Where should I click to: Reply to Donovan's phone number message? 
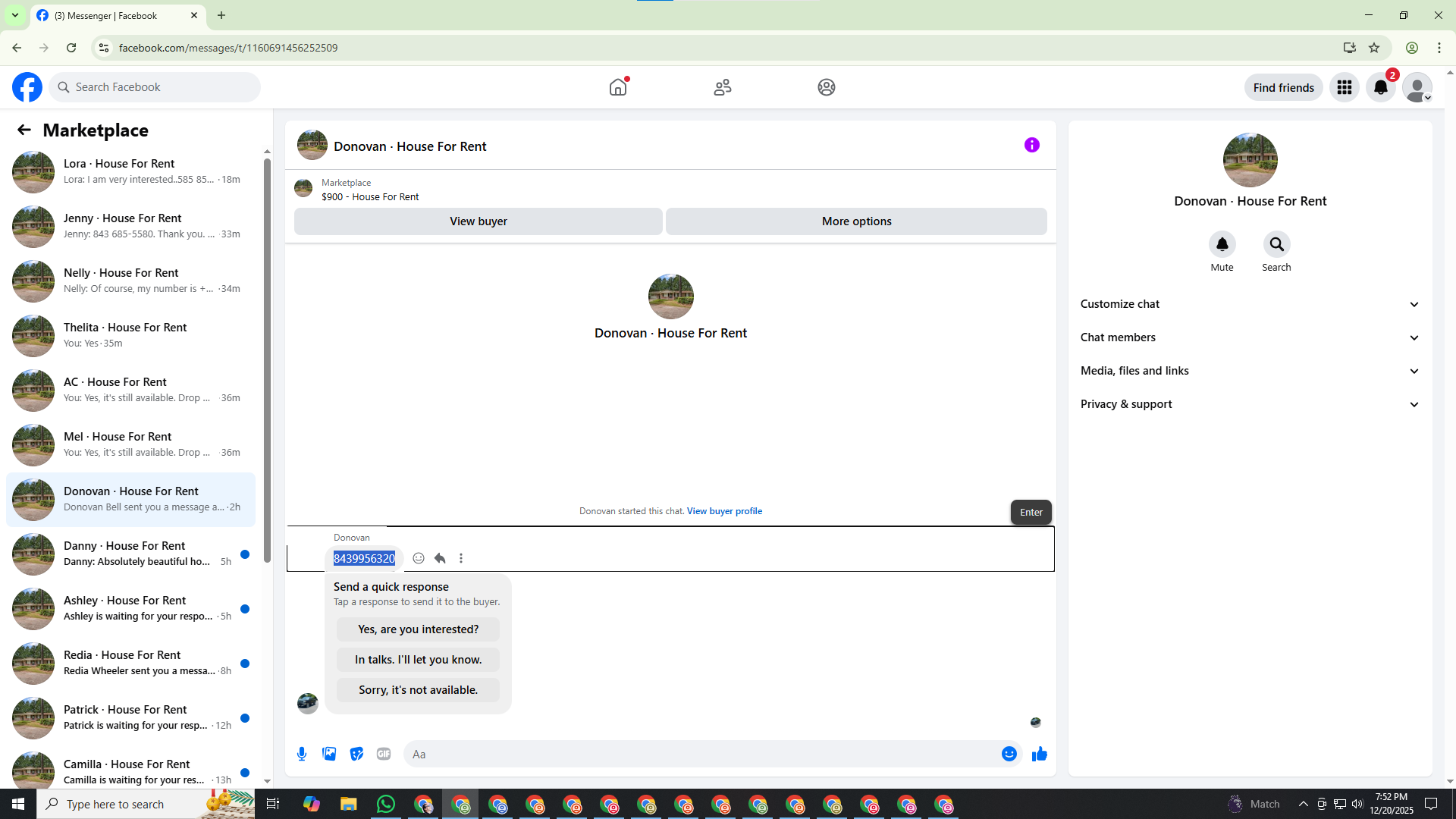(440, 558)
